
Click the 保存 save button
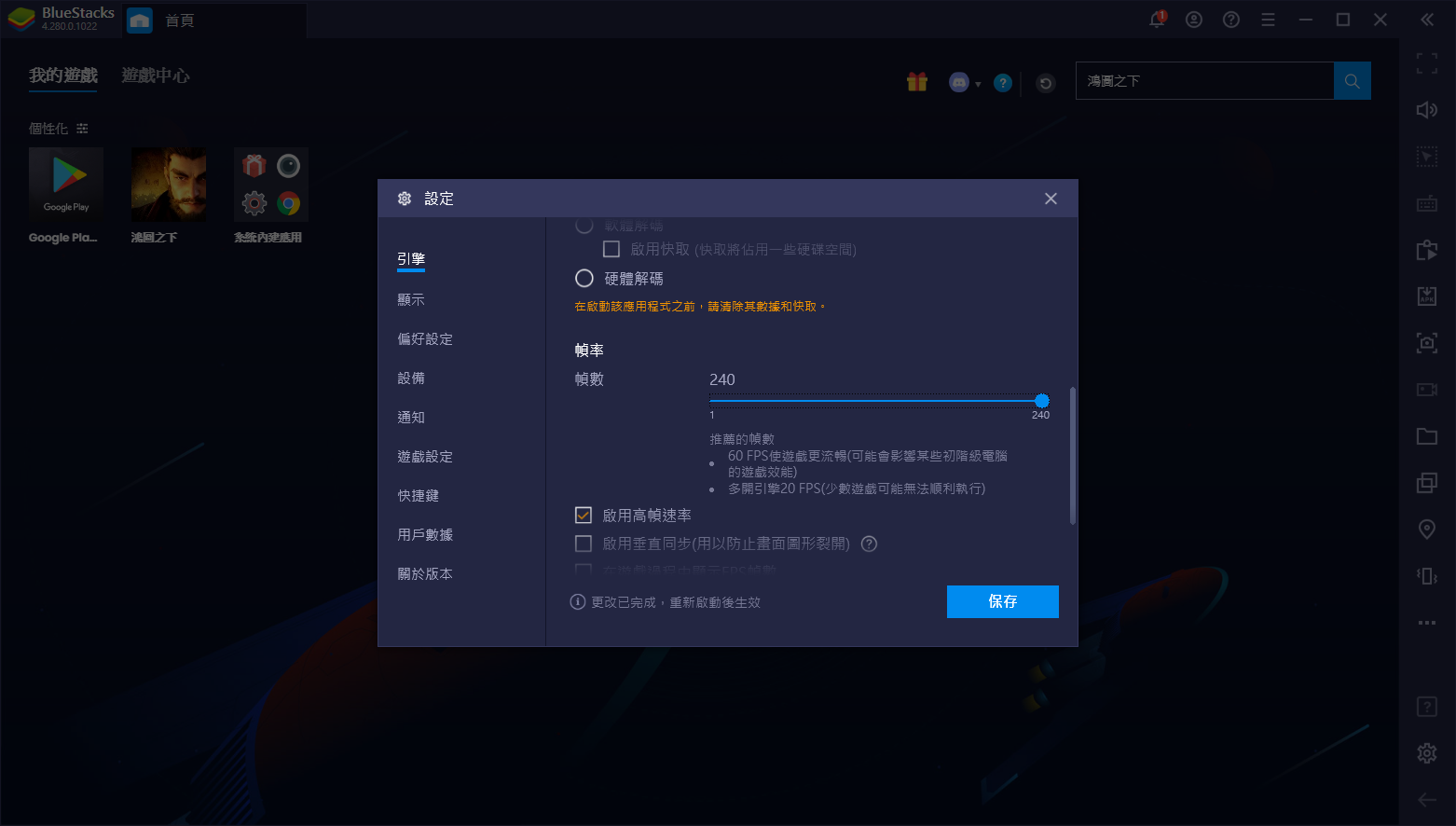tap(1003, 601)
